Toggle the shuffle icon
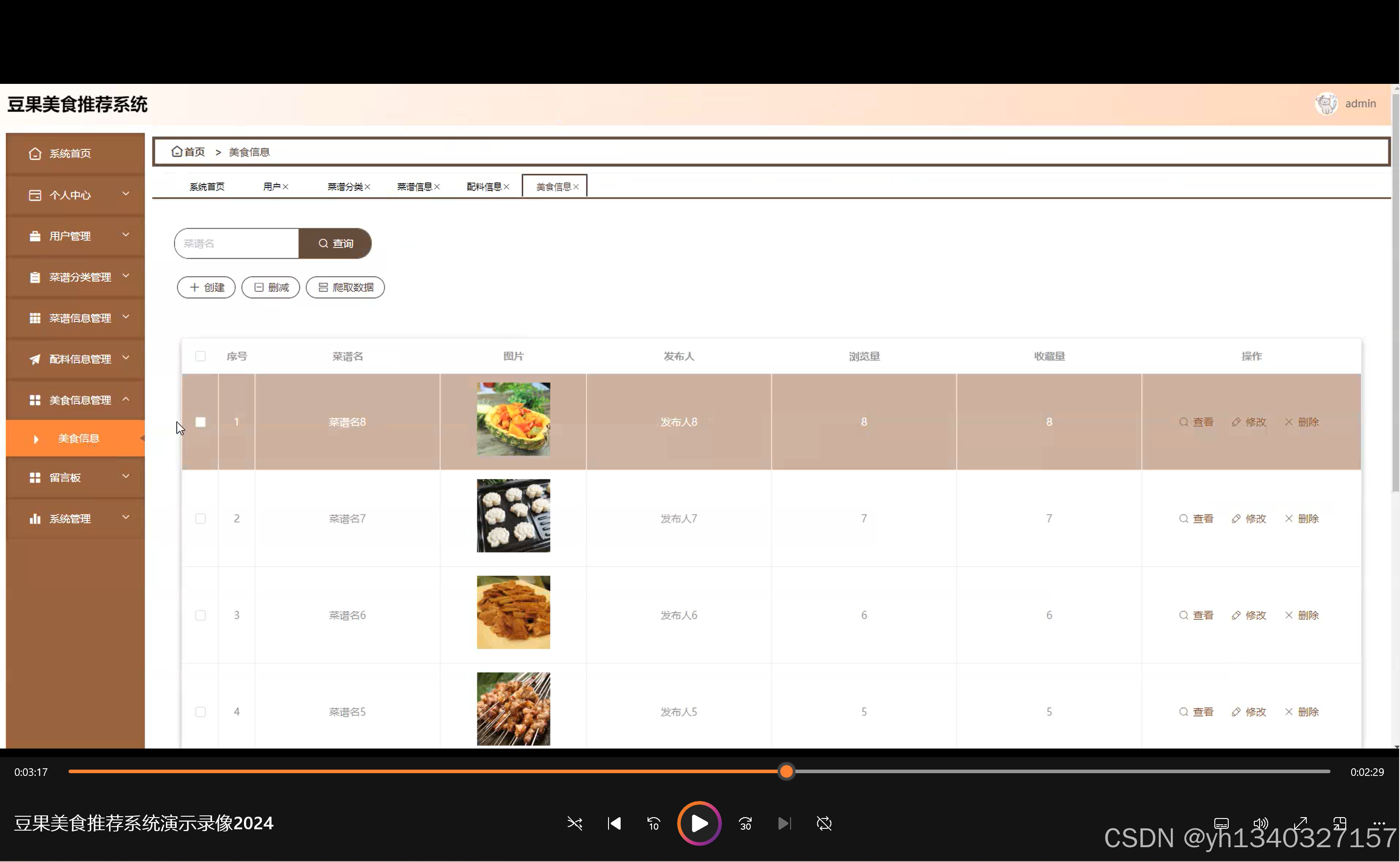 574,823
